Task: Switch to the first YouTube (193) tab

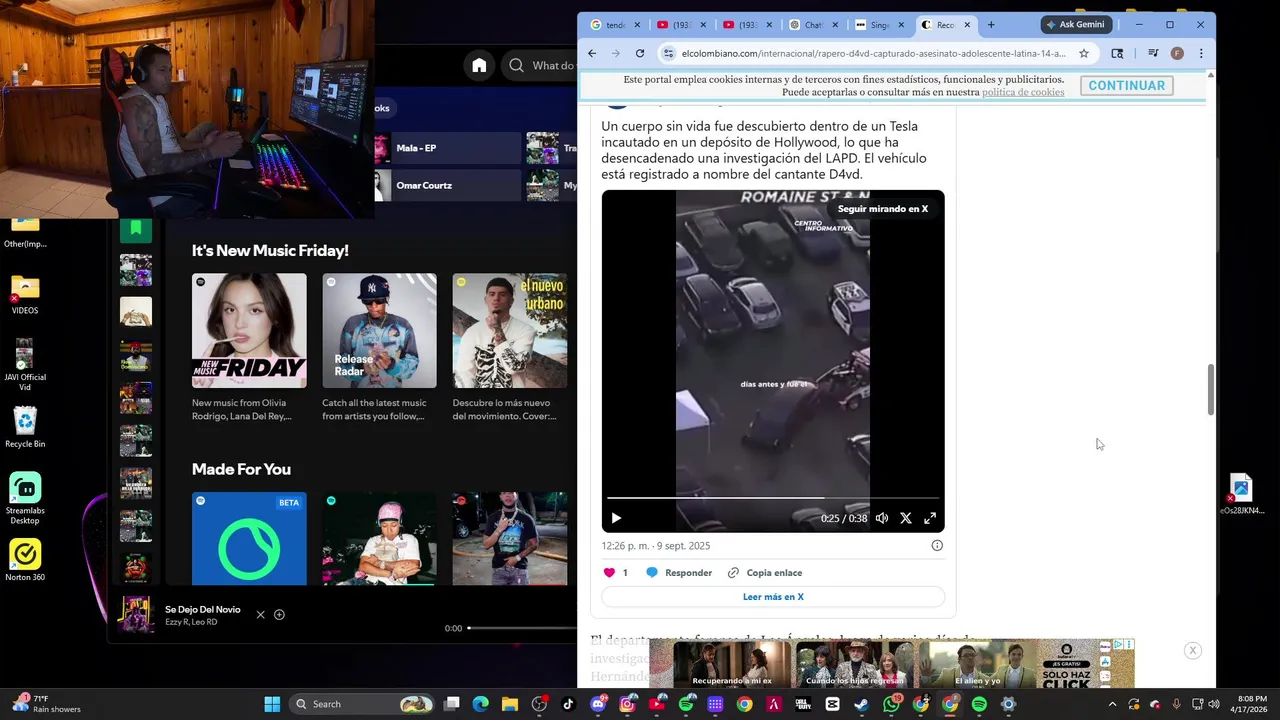Action: 681,25
